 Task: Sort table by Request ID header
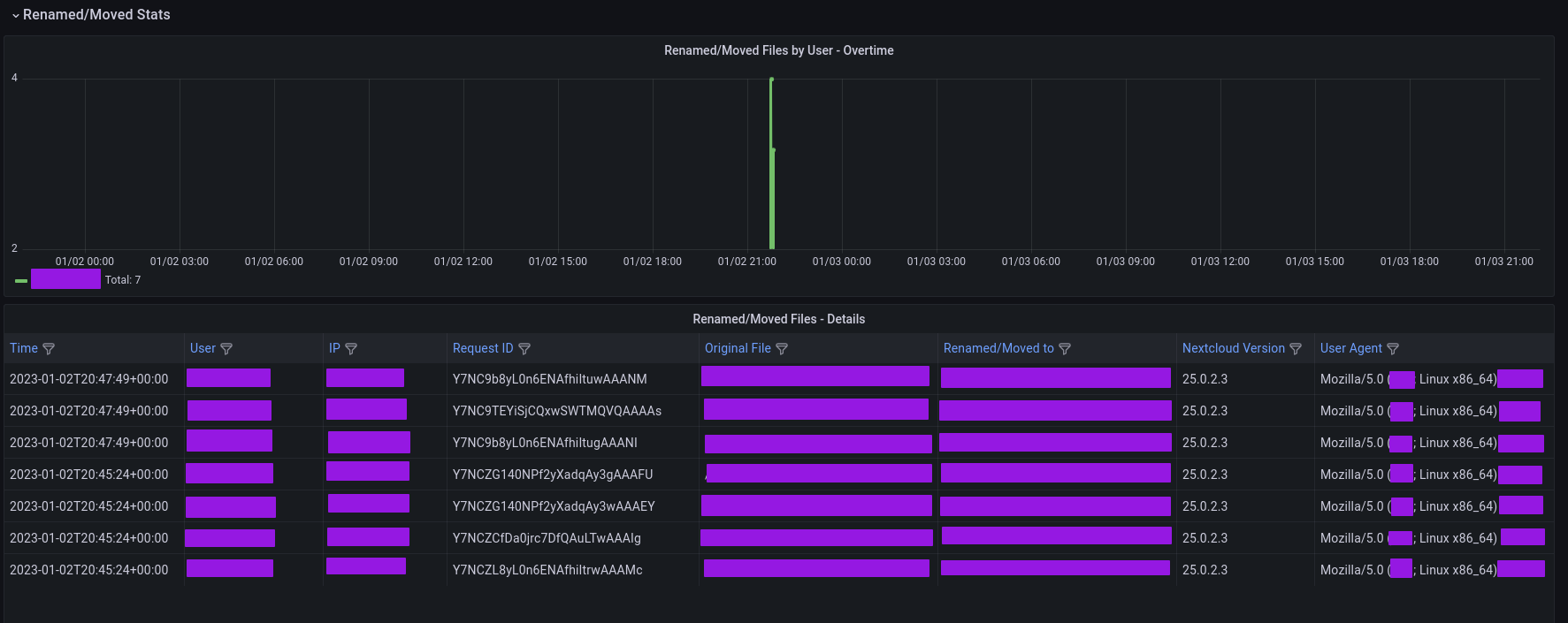click(x=482, y=348)
